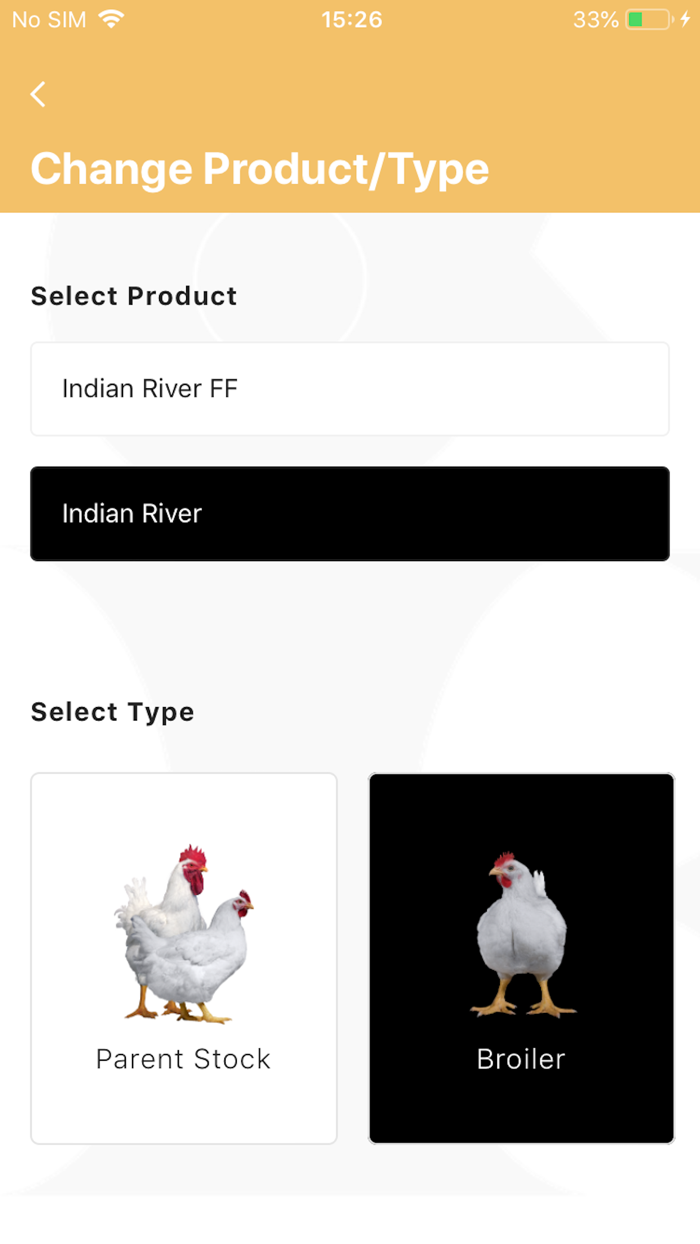Expand the Select Type section
This screenshot has width=700, height=1244.
pos(112,712)
